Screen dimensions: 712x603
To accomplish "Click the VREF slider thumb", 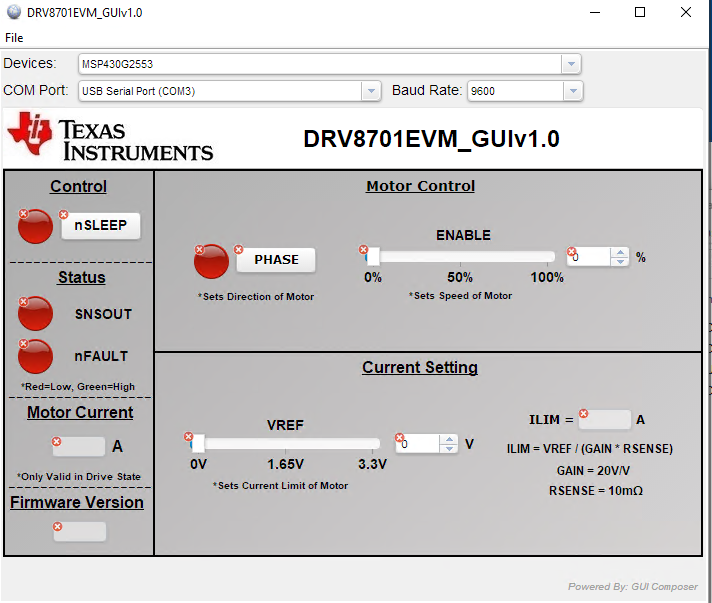I will tap(198, 444).
